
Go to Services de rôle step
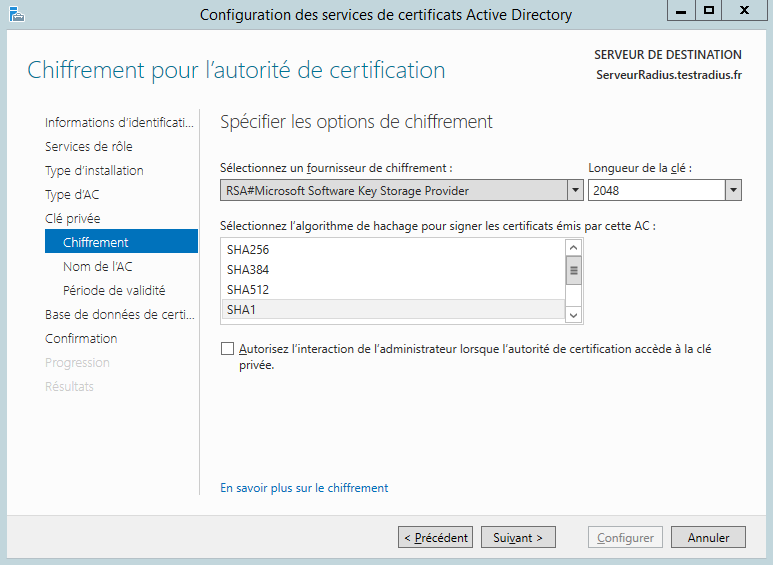88,146
